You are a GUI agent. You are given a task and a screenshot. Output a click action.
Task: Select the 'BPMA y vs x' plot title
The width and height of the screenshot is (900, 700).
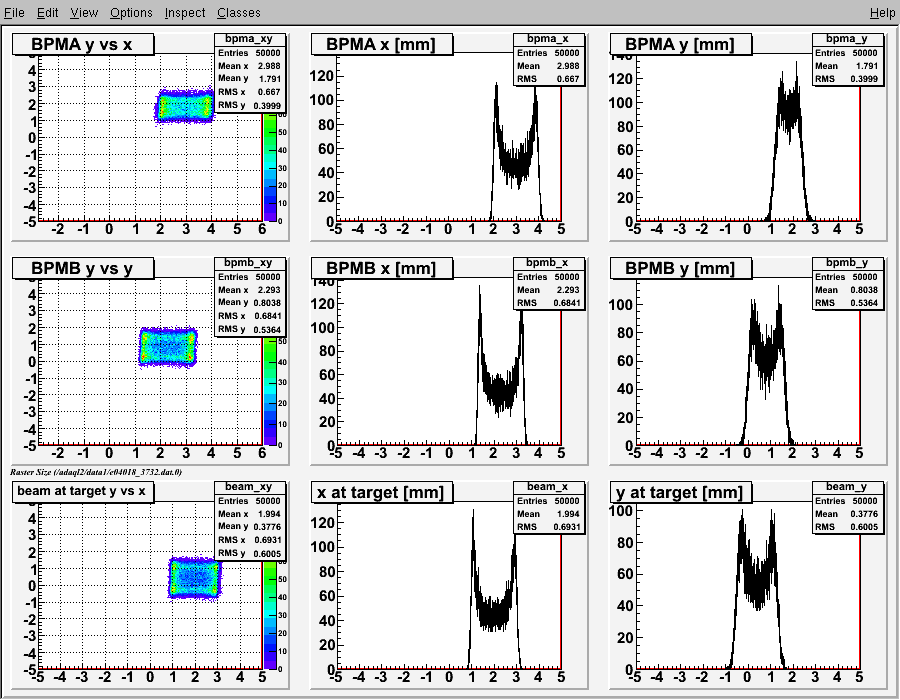pos(83,44)
